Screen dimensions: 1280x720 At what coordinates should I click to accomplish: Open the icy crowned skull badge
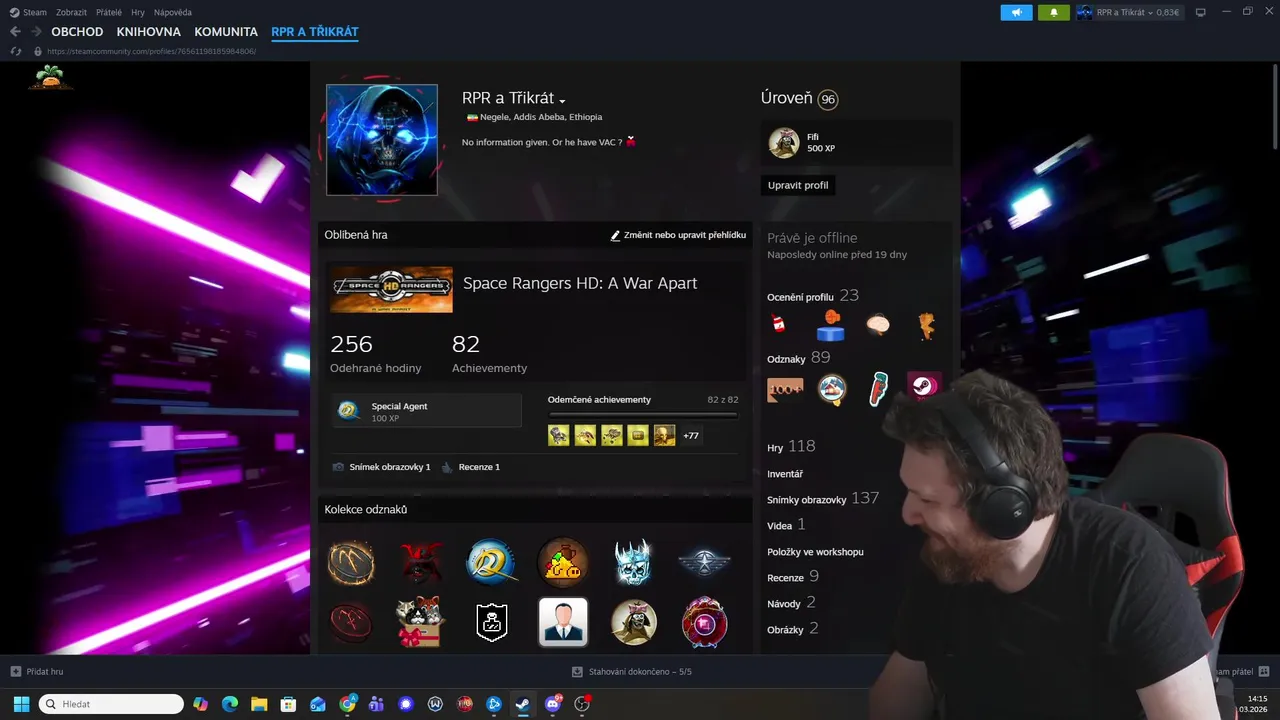[x=634, y=562]
